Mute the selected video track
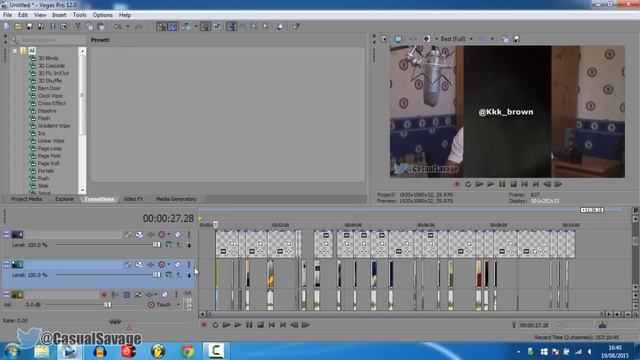 click(x=178, y=264)
